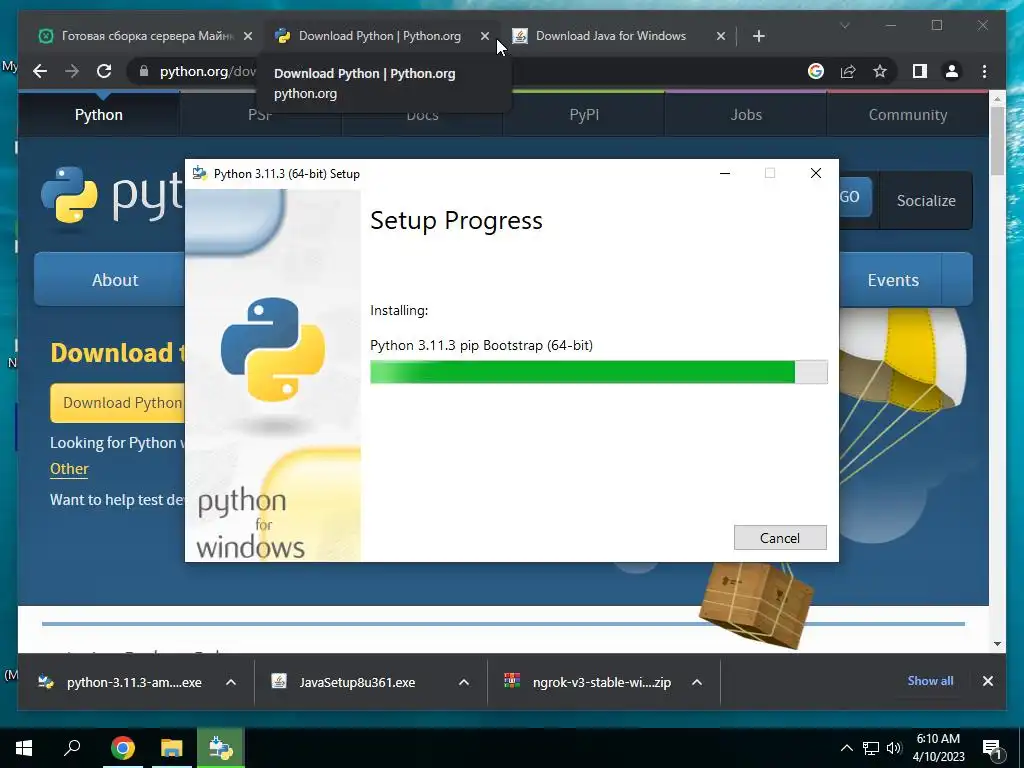
Task: Open the clock showing 6:10 AM
Action: point(938,748)
